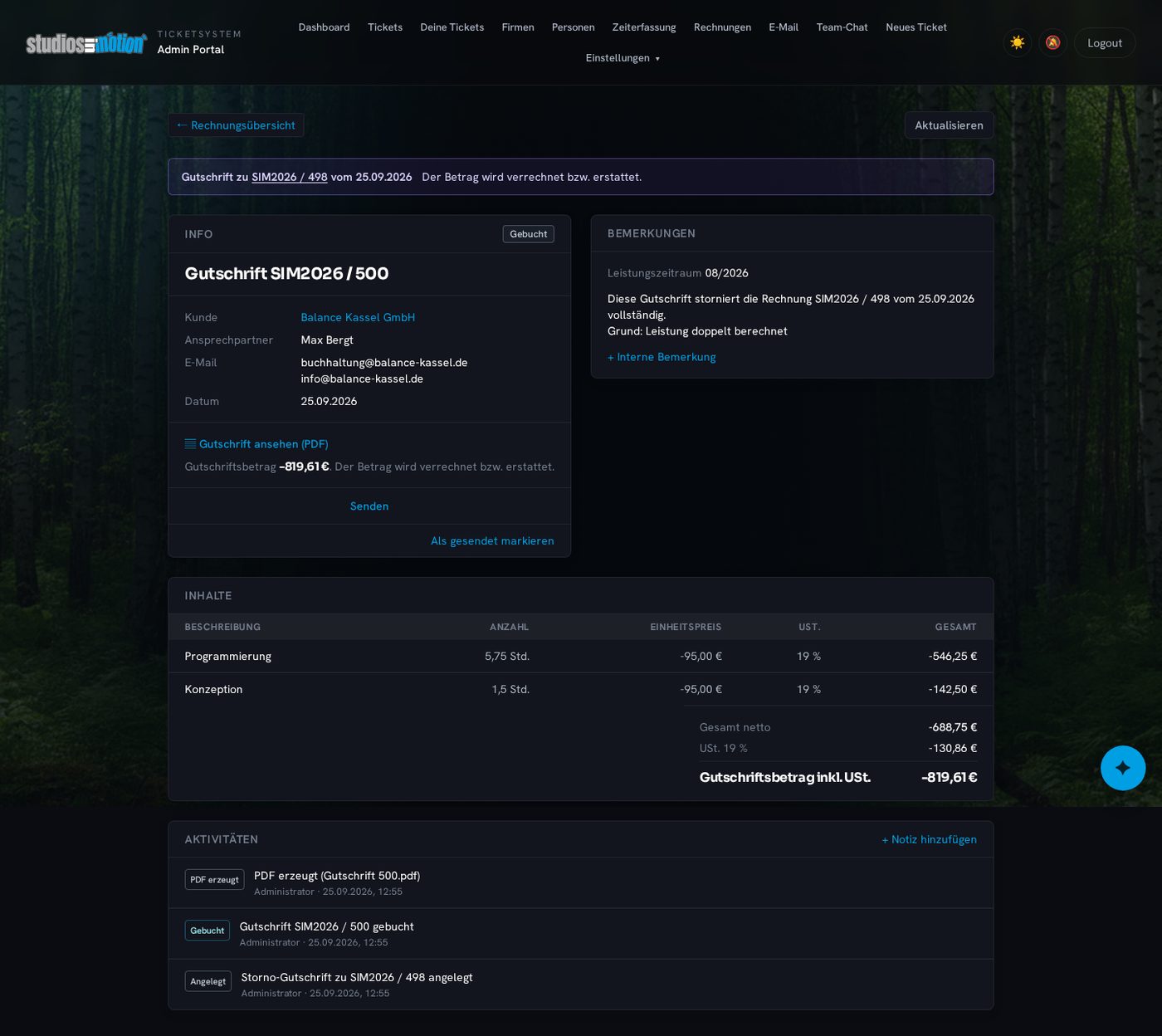The image size is (1162, 1036).
Task: Select email buchhaltung@balance-kassel.de
Action: [384, 363]
